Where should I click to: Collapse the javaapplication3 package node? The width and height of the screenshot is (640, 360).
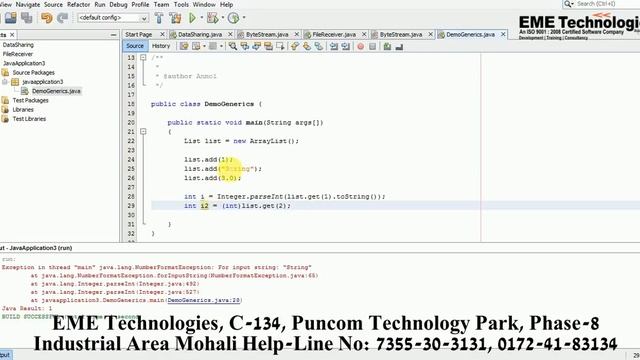[5, 82]
